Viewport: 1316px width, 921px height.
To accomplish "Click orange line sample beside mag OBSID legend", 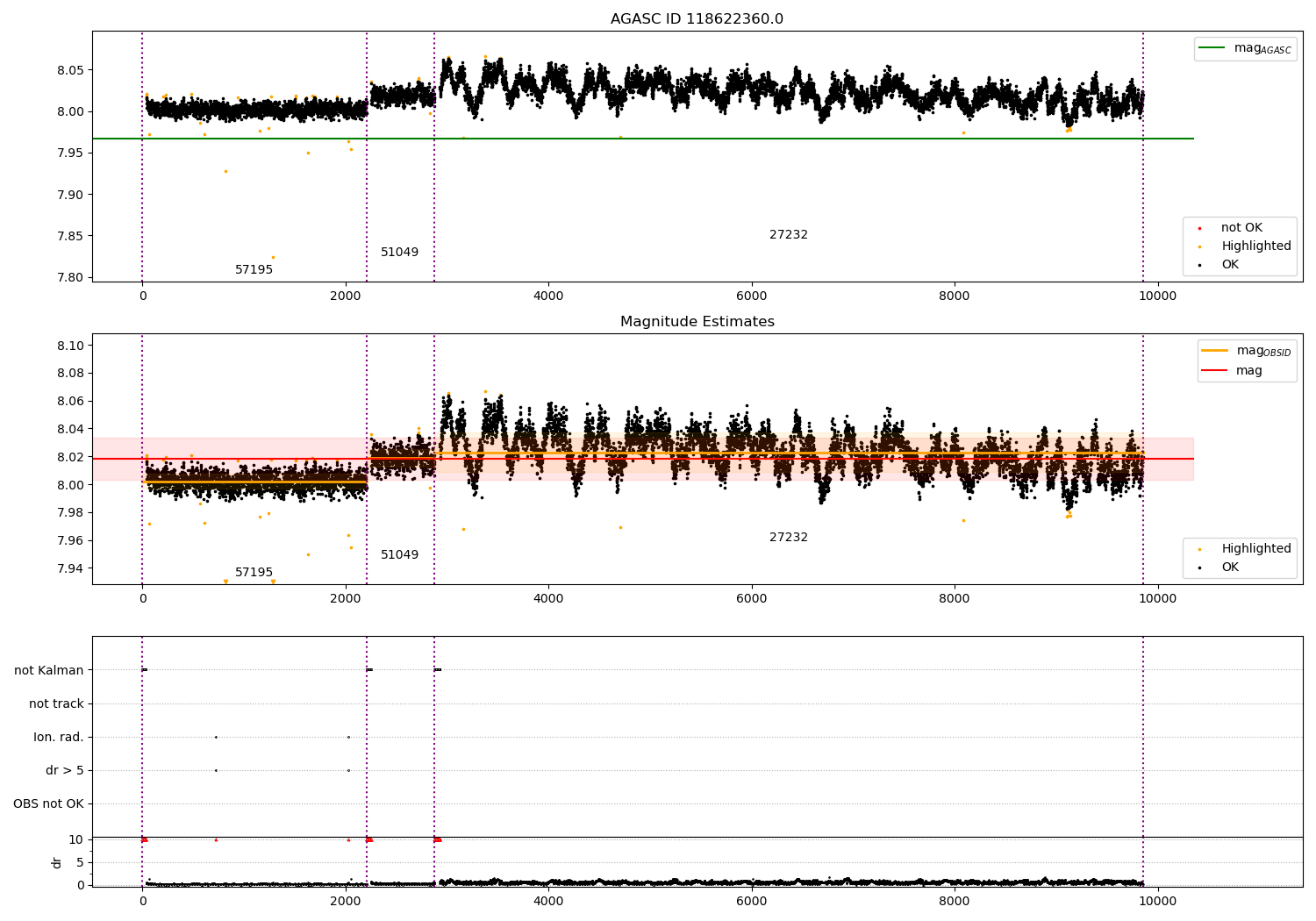I will [1215, 351].
